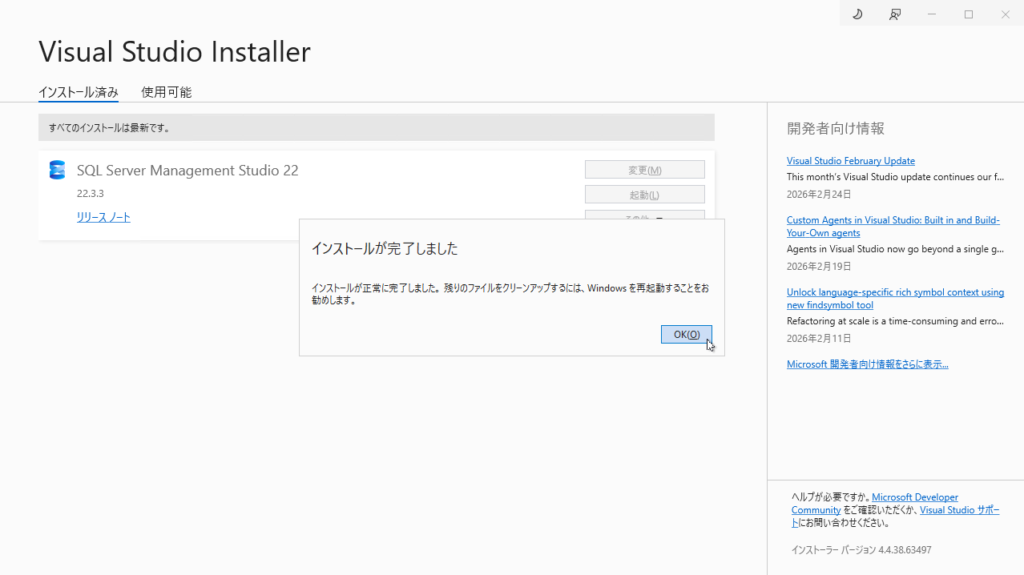Click the 変更(M) button
This screenshot has height=575, width=1024.
click(x=644, y=170)
